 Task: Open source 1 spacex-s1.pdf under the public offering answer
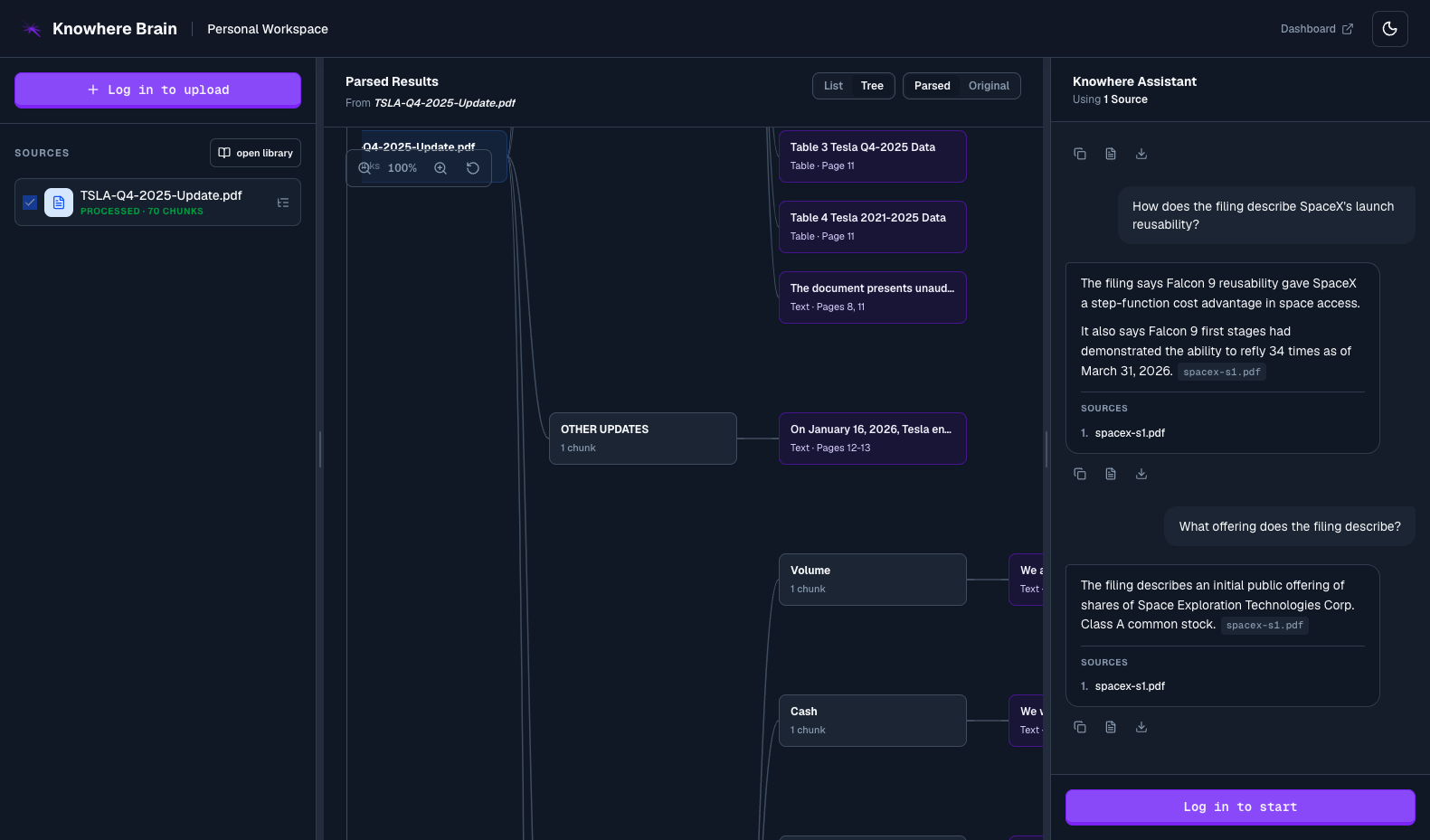[x=1130, y=686]
